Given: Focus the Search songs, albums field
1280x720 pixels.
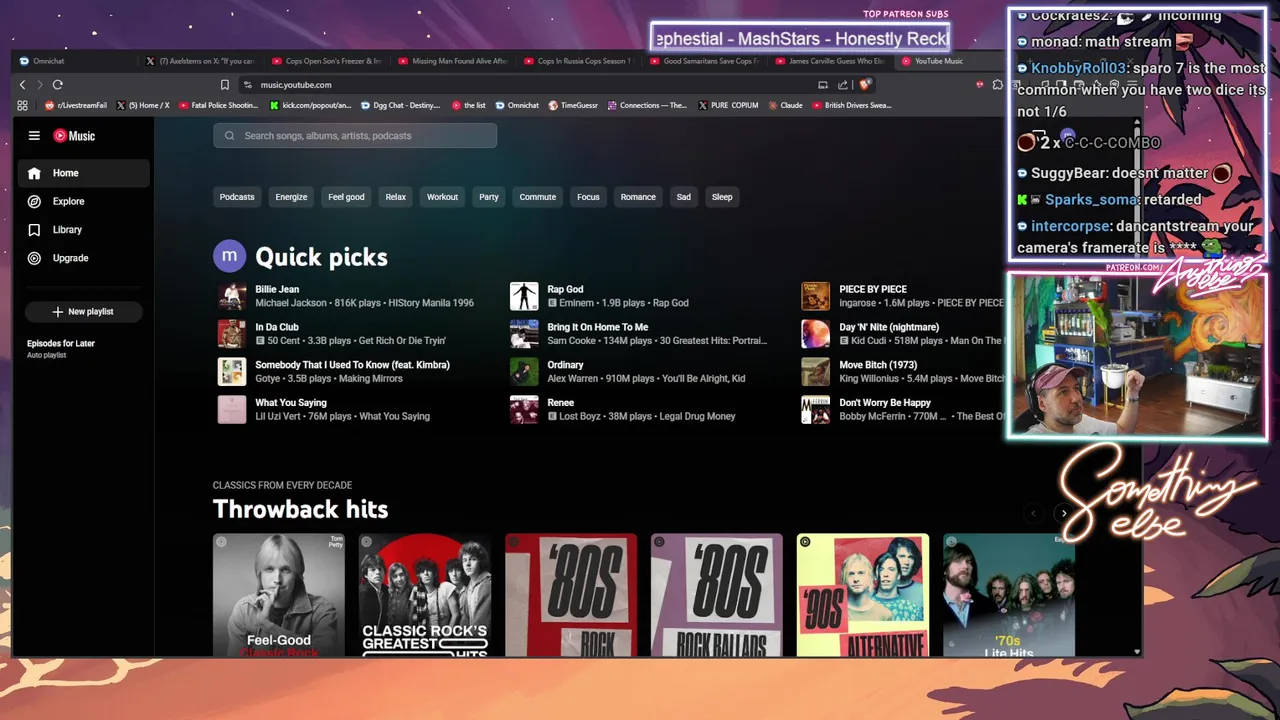Looking at the screenshot, I should pos(355,136).
